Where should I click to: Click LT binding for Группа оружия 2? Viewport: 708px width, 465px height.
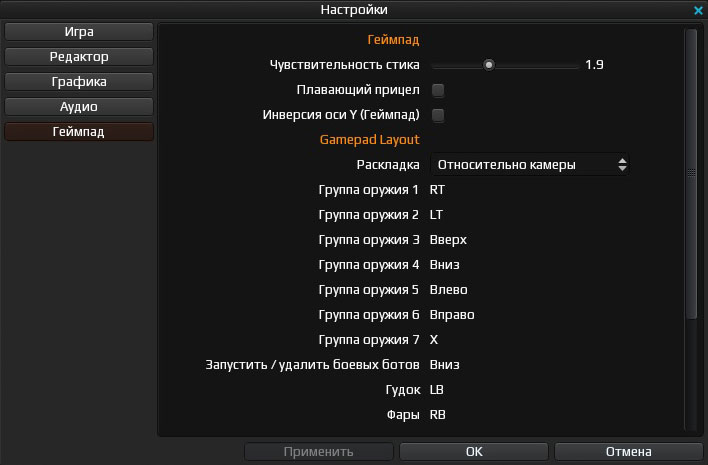pos(436,215)
